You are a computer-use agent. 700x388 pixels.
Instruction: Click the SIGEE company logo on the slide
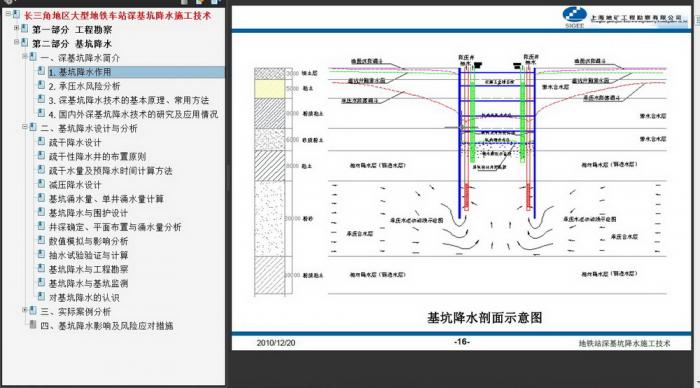pos(574,17)
